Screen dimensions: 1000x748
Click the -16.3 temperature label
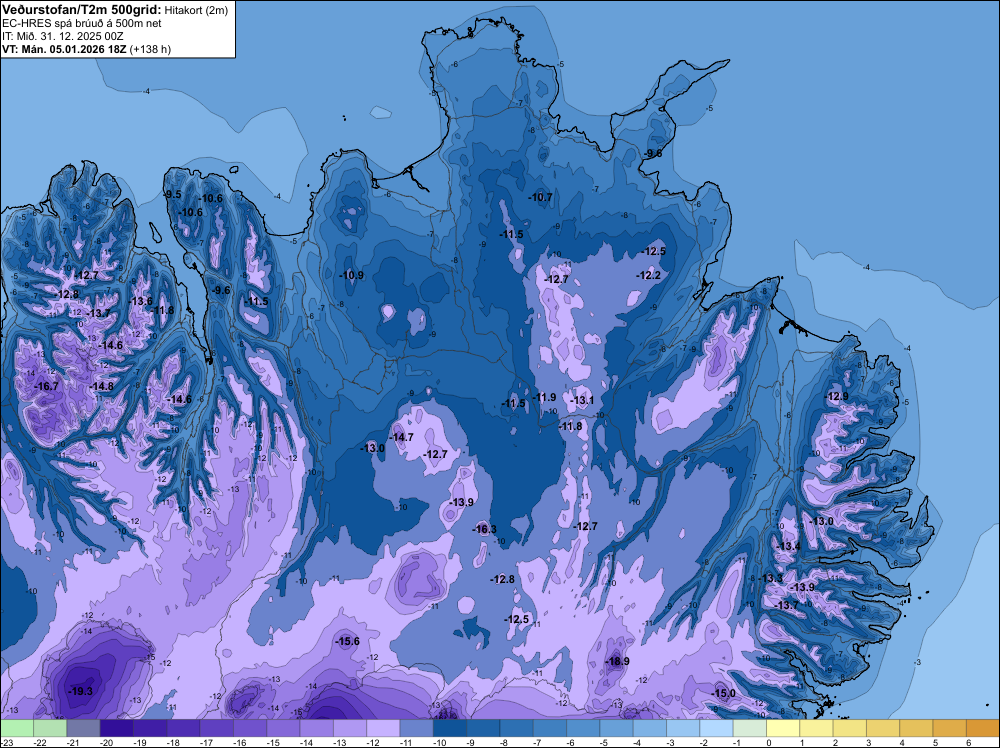tap(484, 529)
